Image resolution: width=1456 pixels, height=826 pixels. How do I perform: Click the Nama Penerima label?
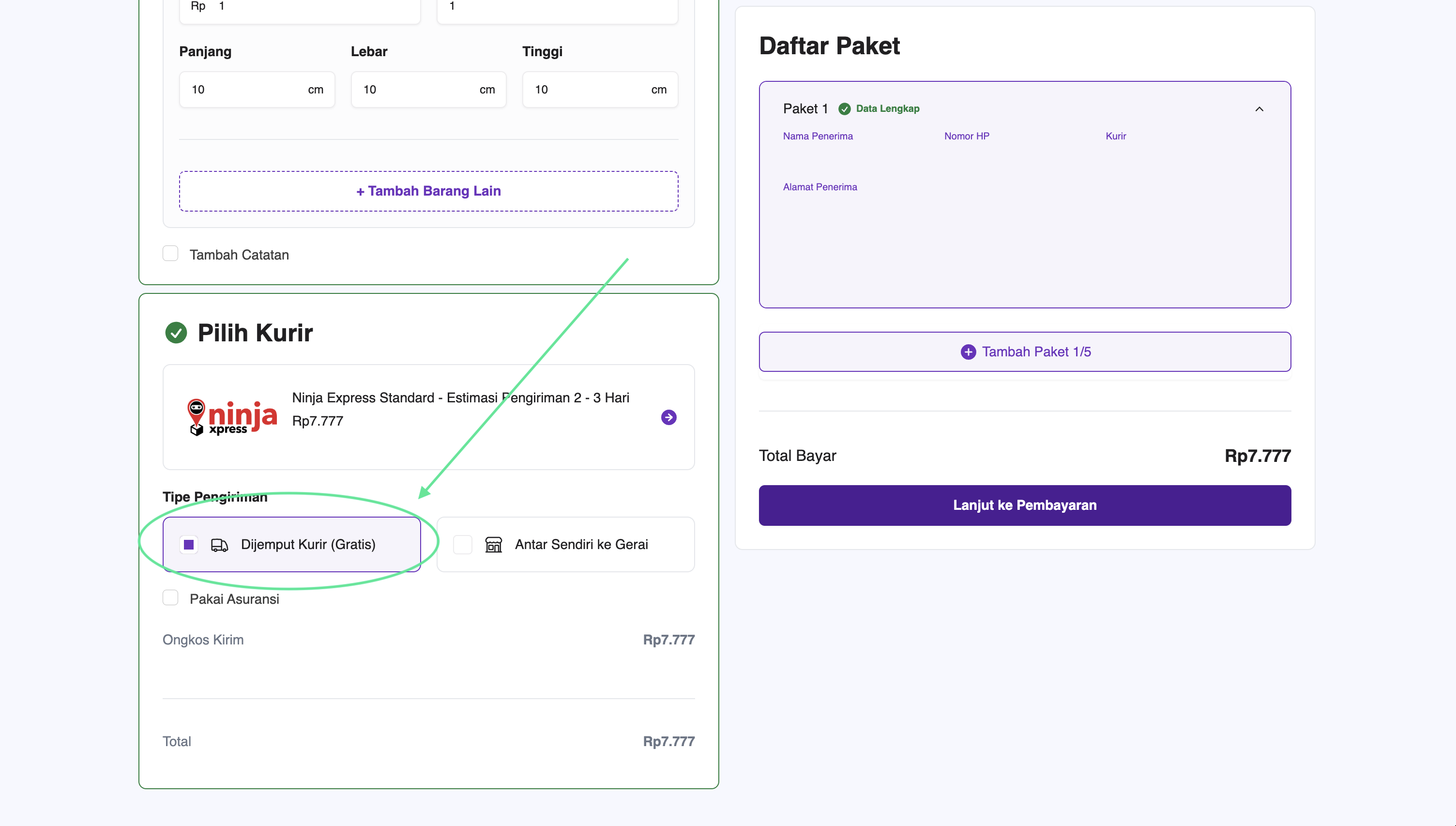tap(818, 136)
